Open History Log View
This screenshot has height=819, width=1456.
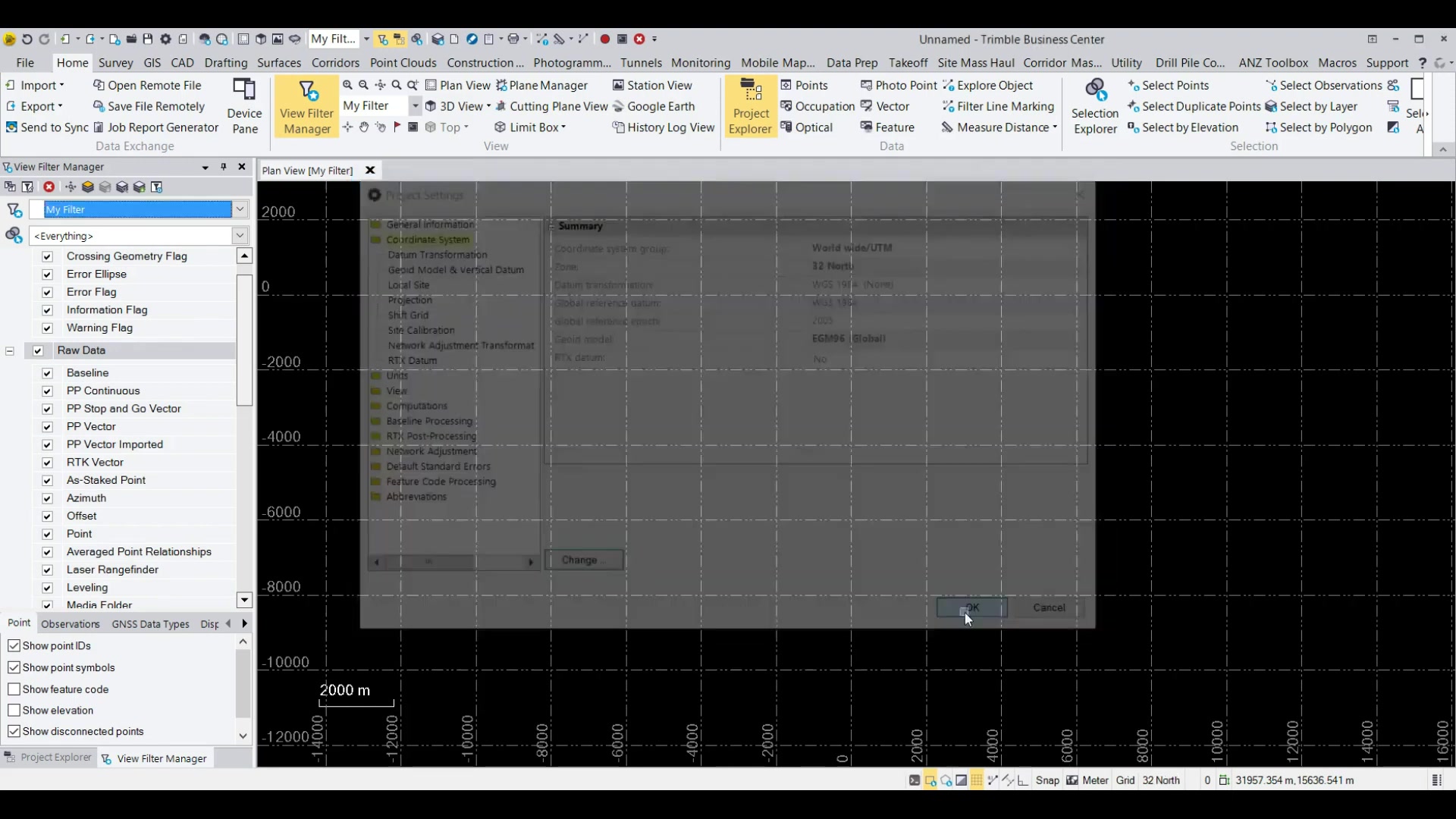664,127
